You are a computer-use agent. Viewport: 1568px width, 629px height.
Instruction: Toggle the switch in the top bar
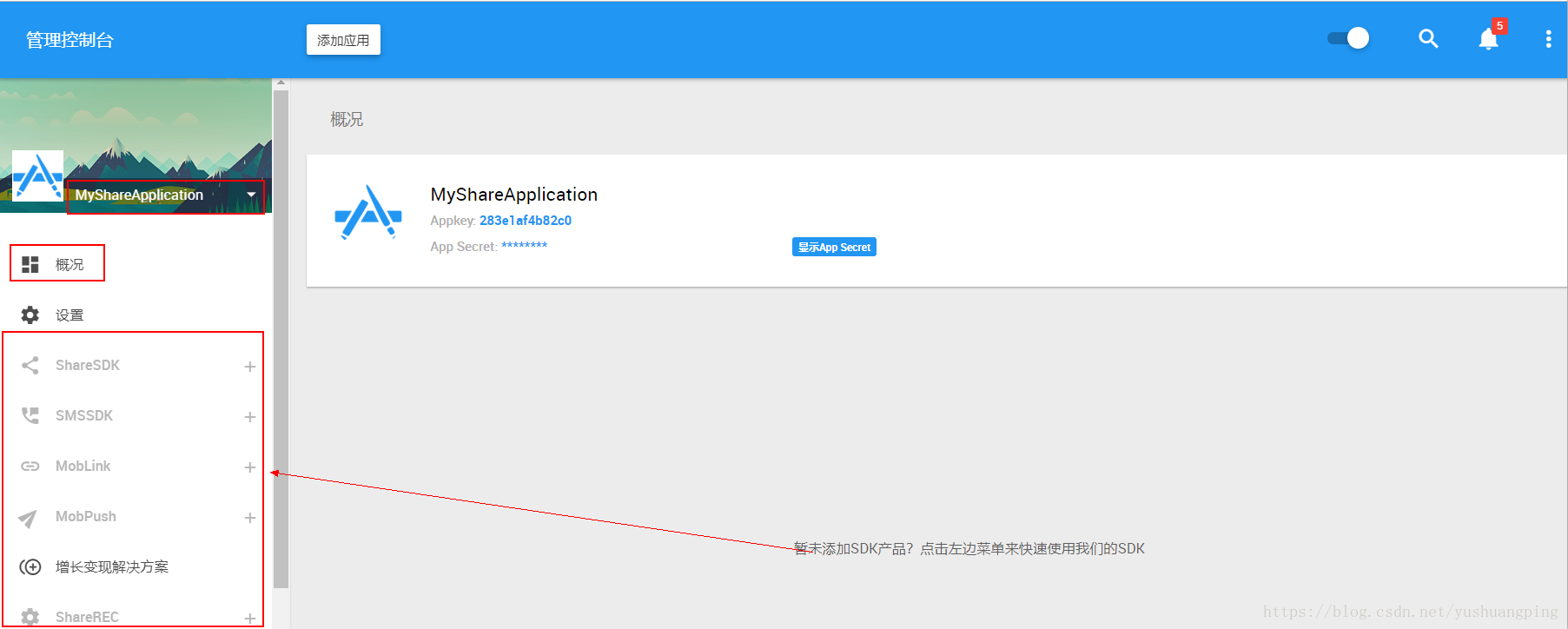(x=1348, y=38)
